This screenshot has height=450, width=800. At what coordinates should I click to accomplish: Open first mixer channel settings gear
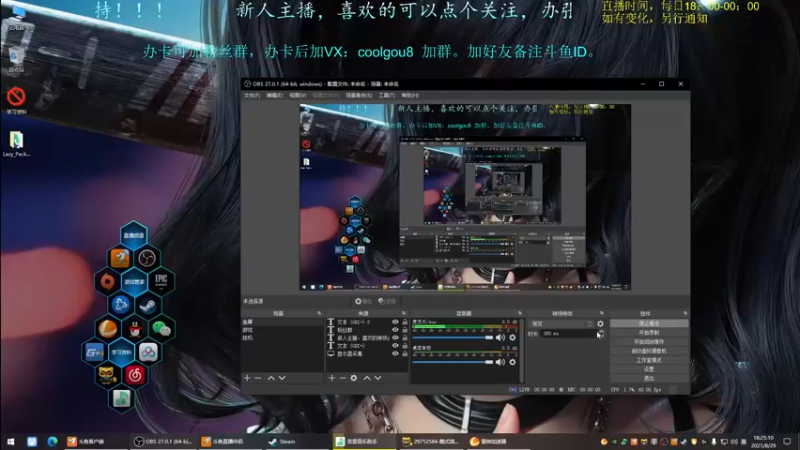click(512, 337)
